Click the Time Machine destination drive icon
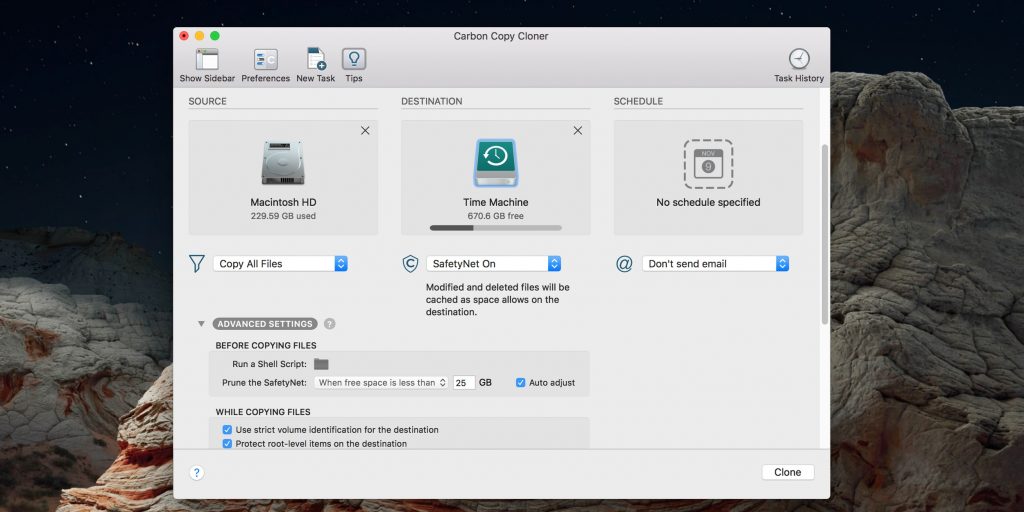 click(496, 163)
